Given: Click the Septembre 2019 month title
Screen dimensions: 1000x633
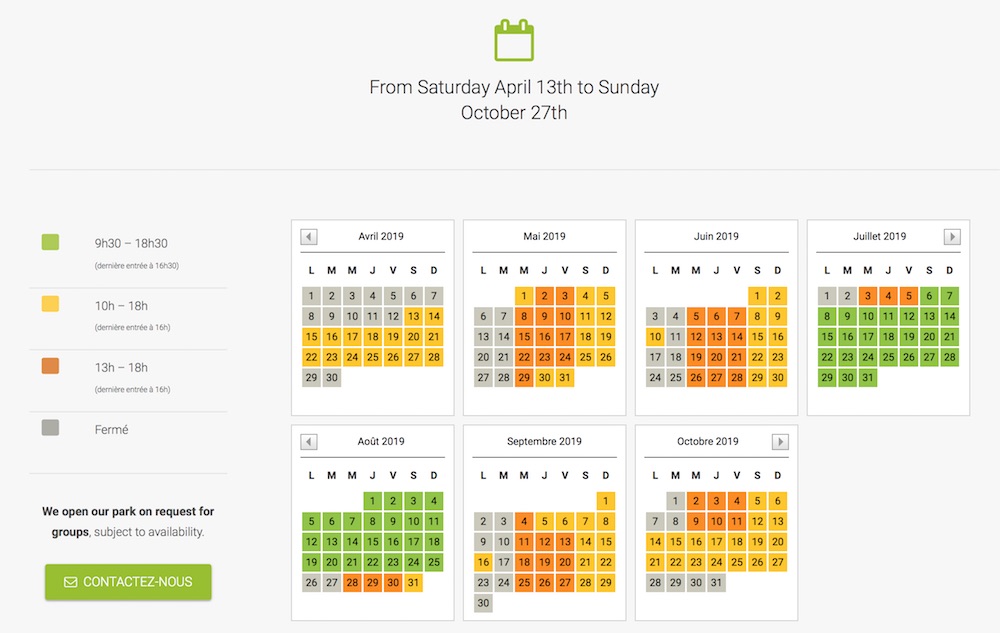Looking at the screenshot, I should click(x=544, y=442).
